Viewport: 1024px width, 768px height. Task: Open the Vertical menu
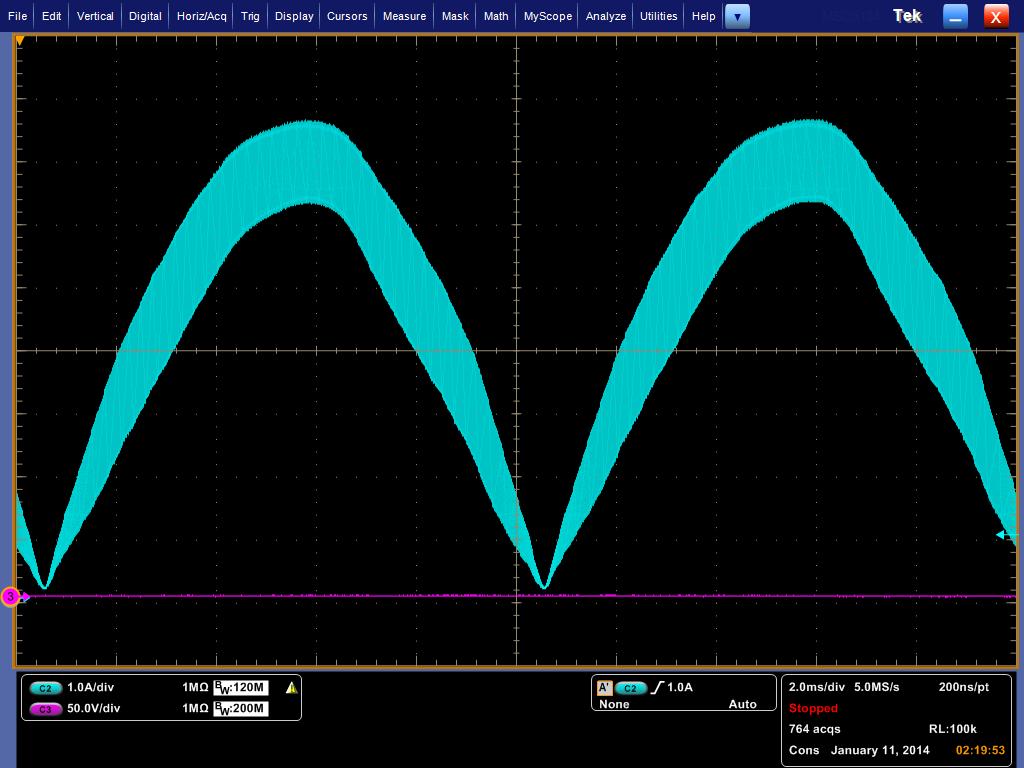pyautogui.click(x=95, y=16)
